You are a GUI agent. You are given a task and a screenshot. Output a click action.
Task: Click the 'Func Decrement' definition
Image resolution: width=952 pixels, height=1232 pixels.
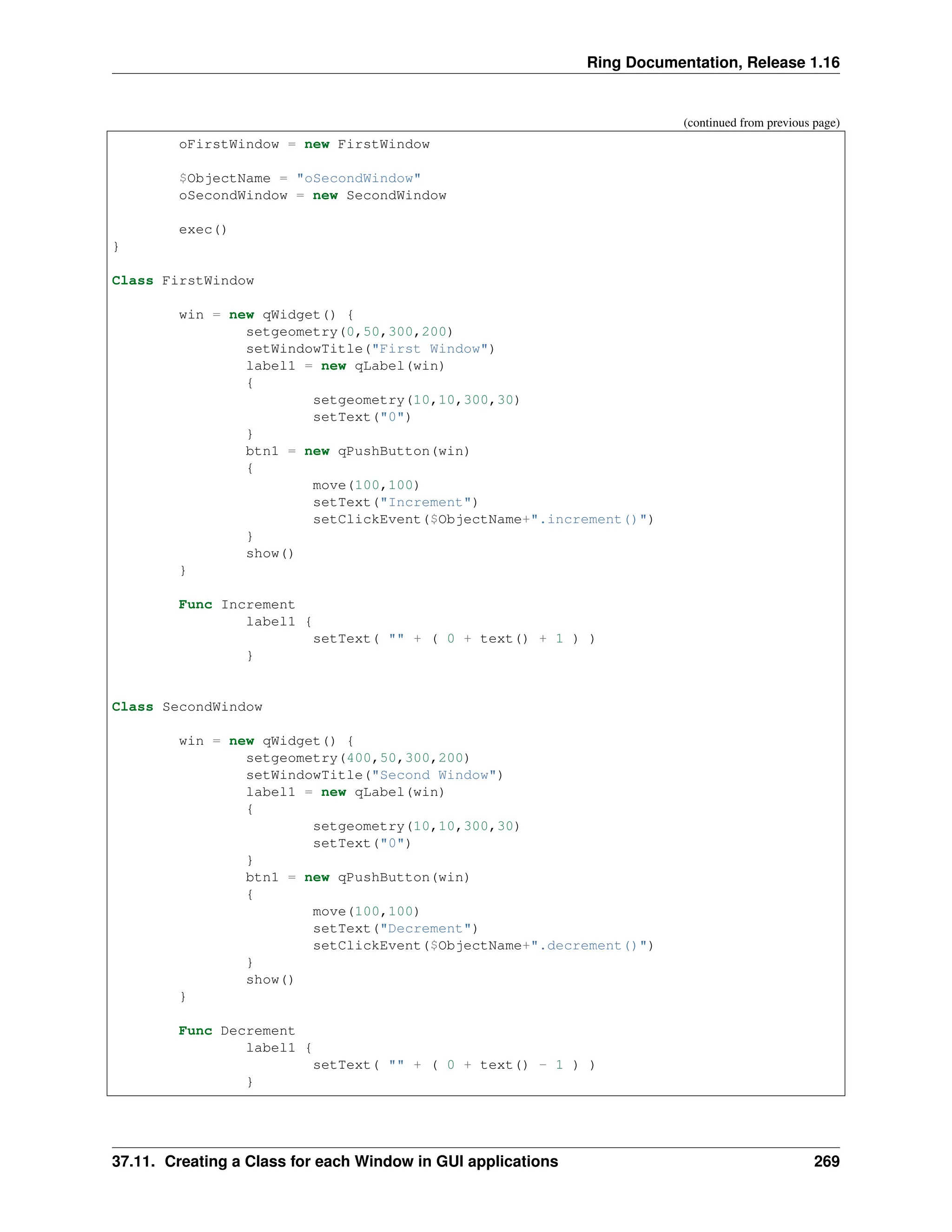click(x=236, y=1031)
